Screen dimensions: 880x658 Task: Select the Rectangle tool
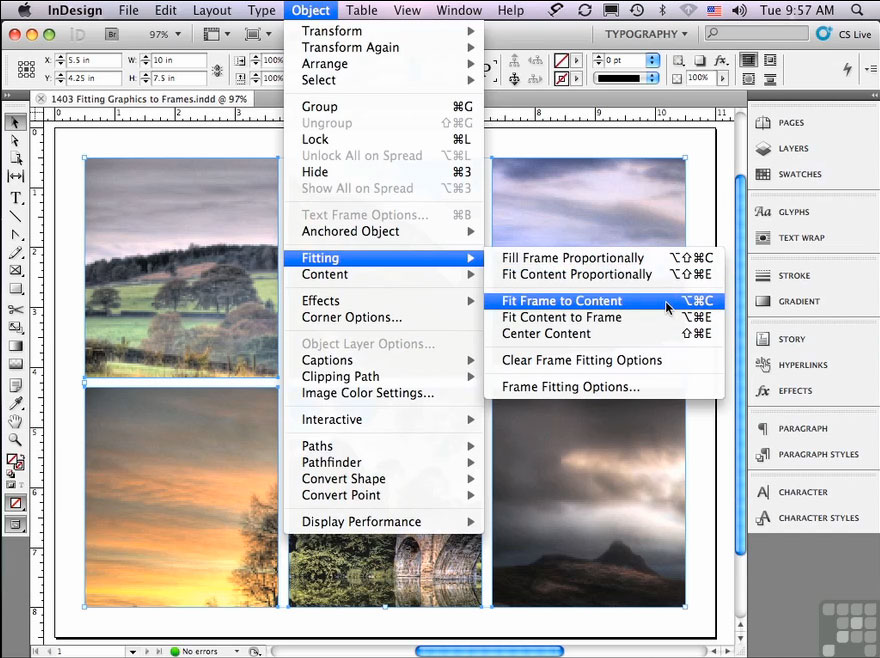pyautogui.click(x=15, y=288)
